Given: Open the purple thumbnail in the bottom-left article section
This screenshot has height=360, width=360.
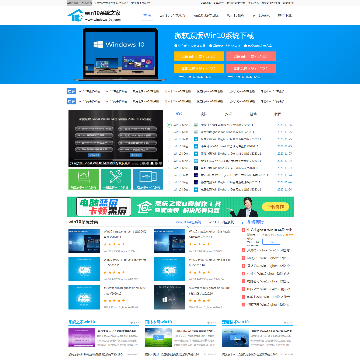Looking at the screenshot, I should (81, 337).
